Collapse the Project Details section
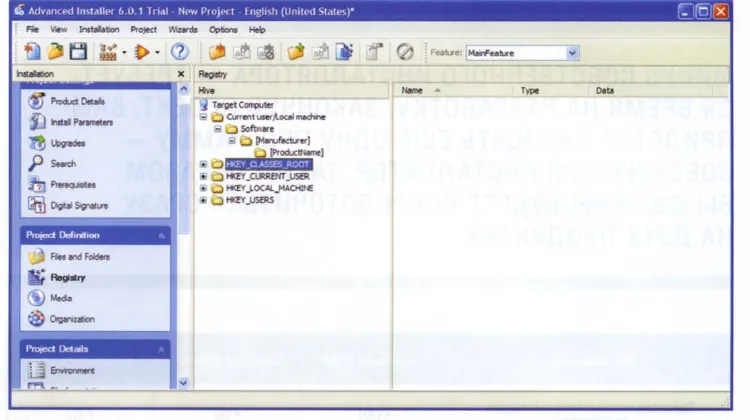 click(161, 350)
